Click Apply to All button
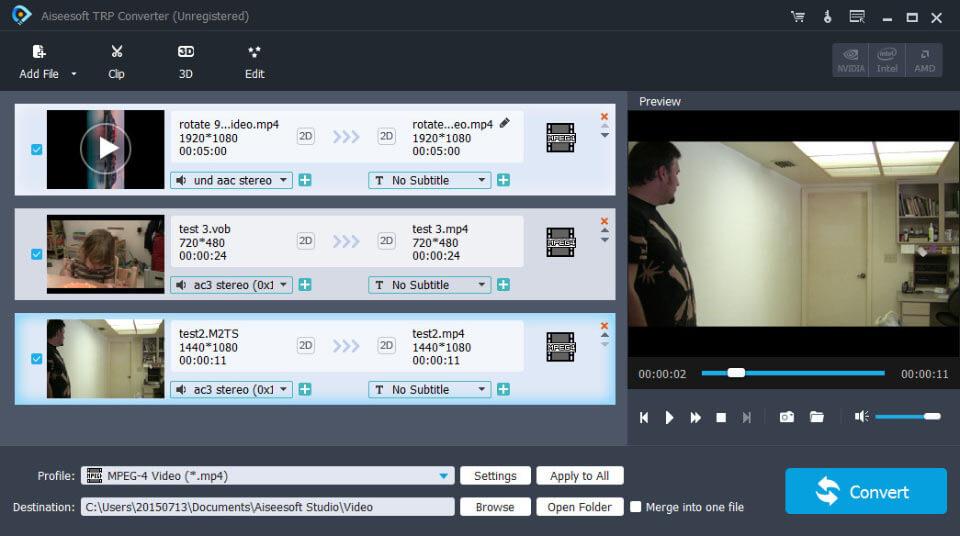Image resolution: width=960 pixels, height=536 pixels. (580, 476)
